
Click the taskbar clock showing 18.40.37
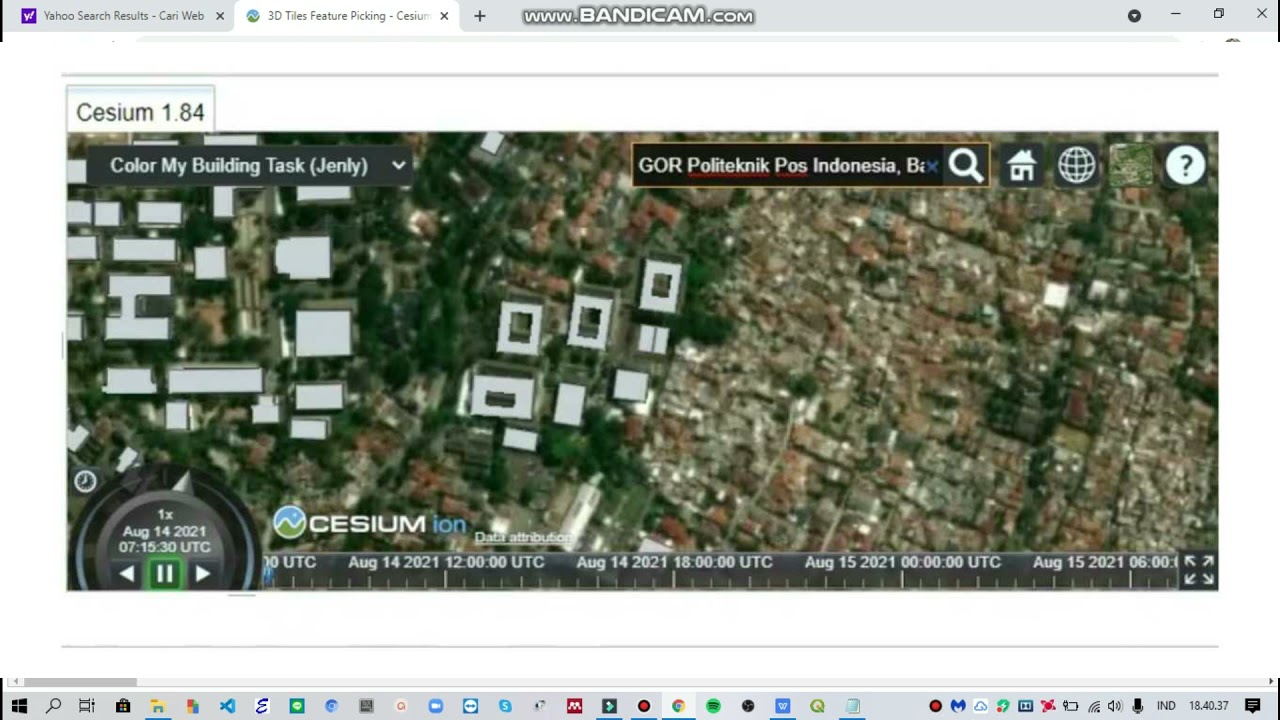1209,706
